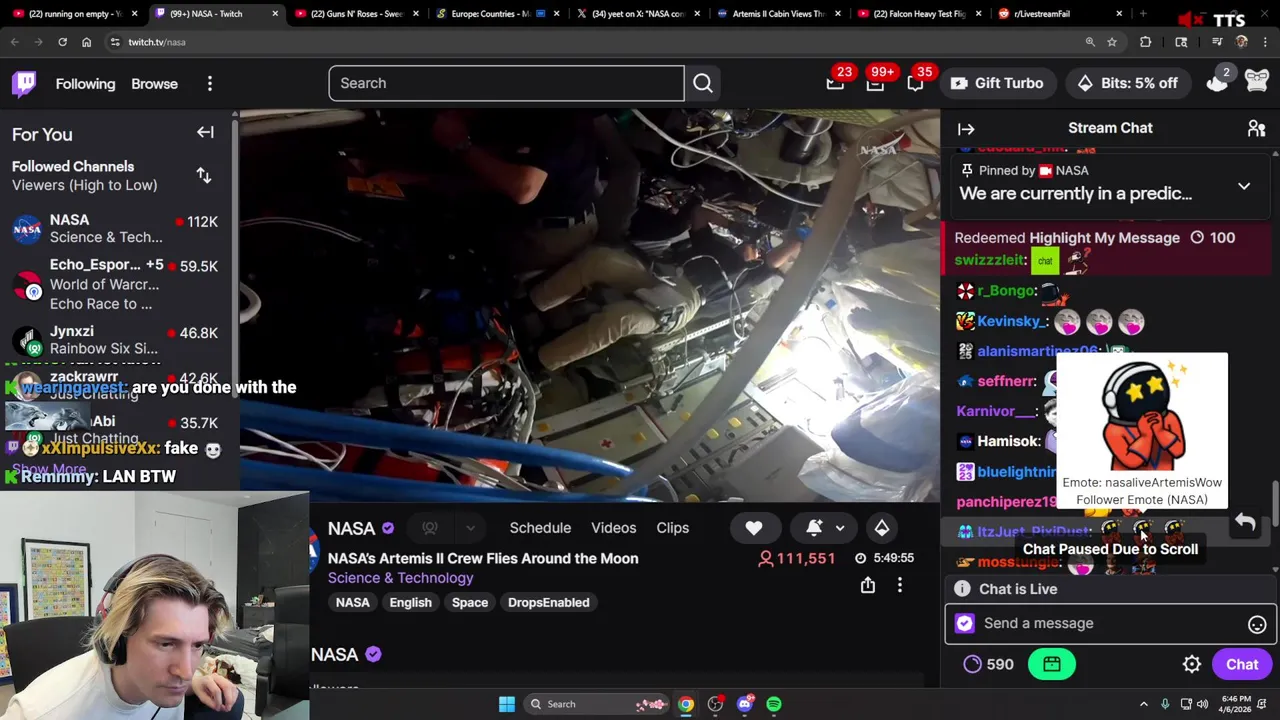This screenshot has width=1280, height=720.
Task: Open the chat community users list icon
Action: pos(1256,128)
